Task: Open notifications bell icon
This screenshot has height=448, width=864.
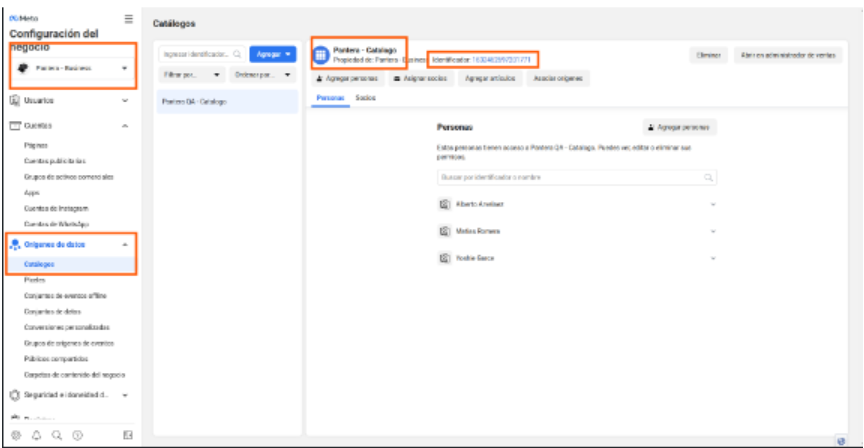Action: click(x=36, y=435)
